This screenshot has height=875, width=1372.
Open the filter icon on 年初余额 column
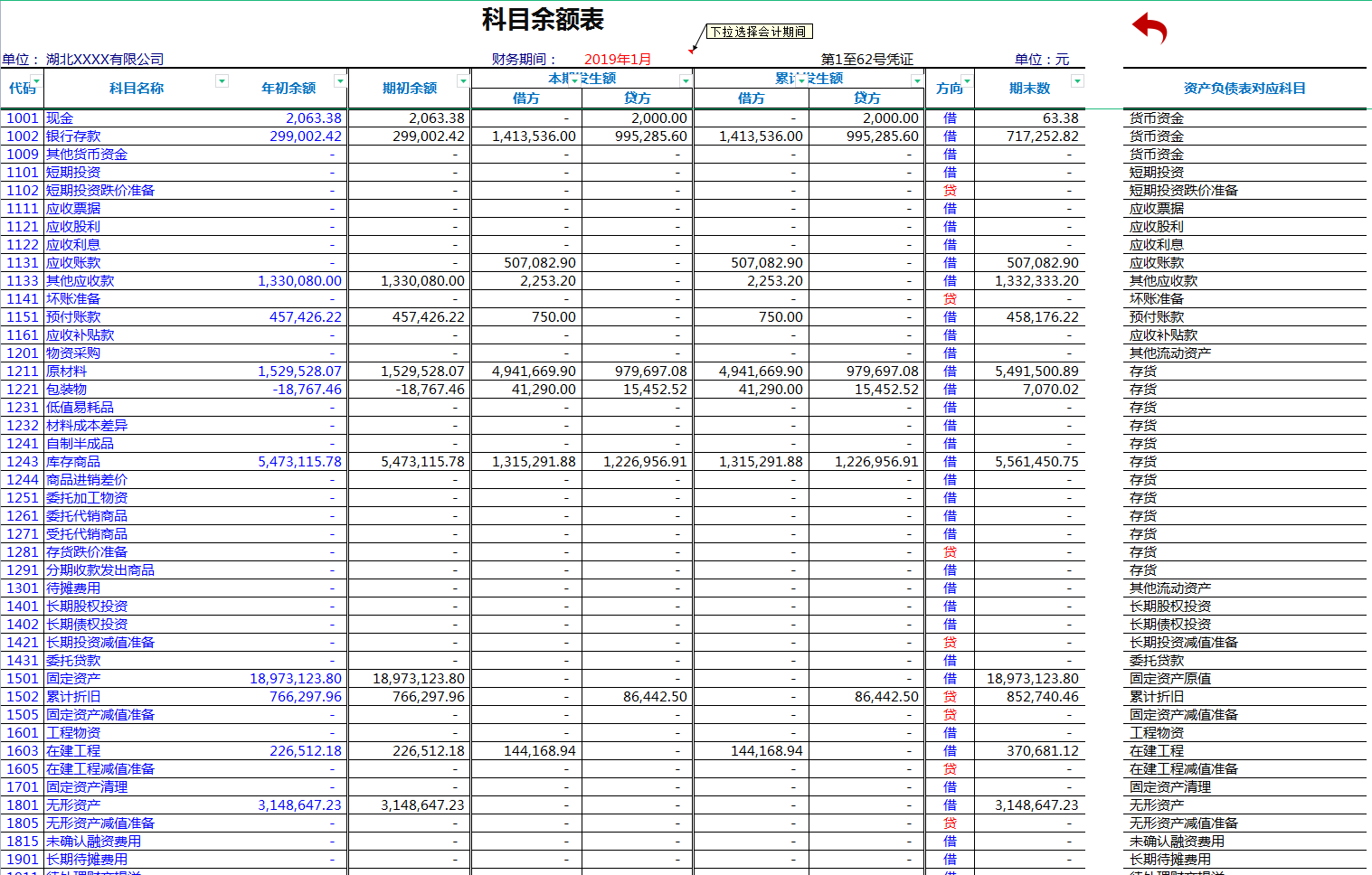pyautogui.click(x=340, y=81)
